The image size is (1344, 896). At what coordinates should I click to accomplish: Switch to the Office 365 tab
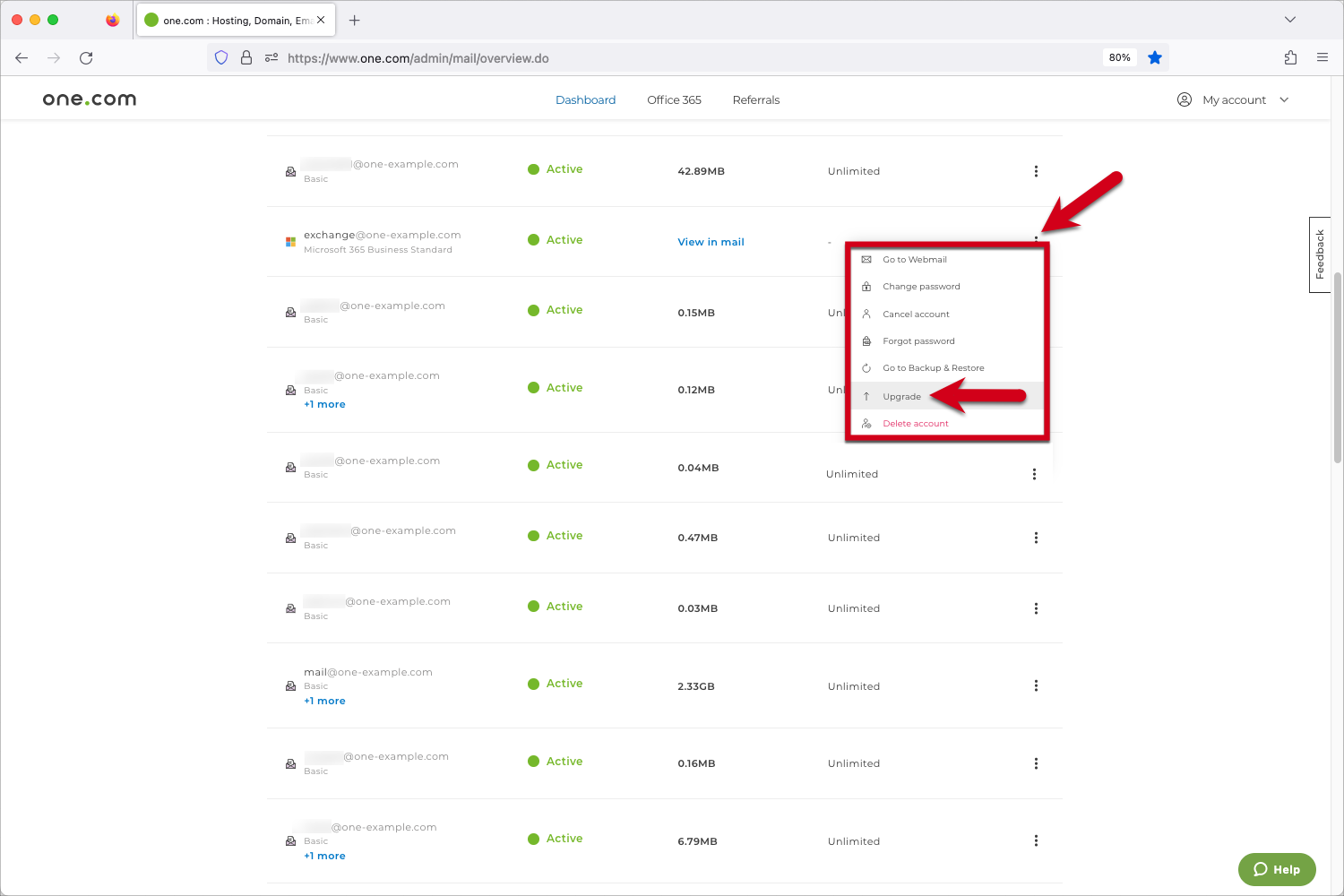(x=674, y=100)
